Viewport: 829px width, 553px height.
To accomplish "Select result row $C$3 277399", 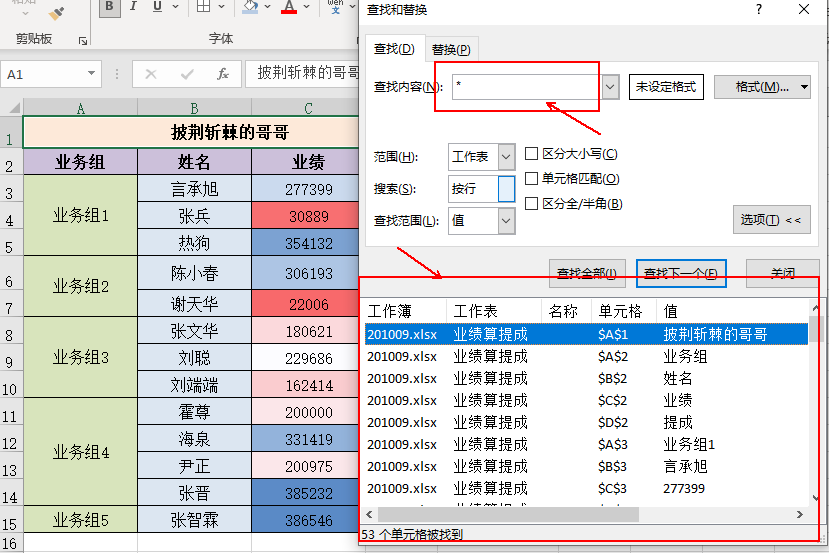I will tap(586, 489).
